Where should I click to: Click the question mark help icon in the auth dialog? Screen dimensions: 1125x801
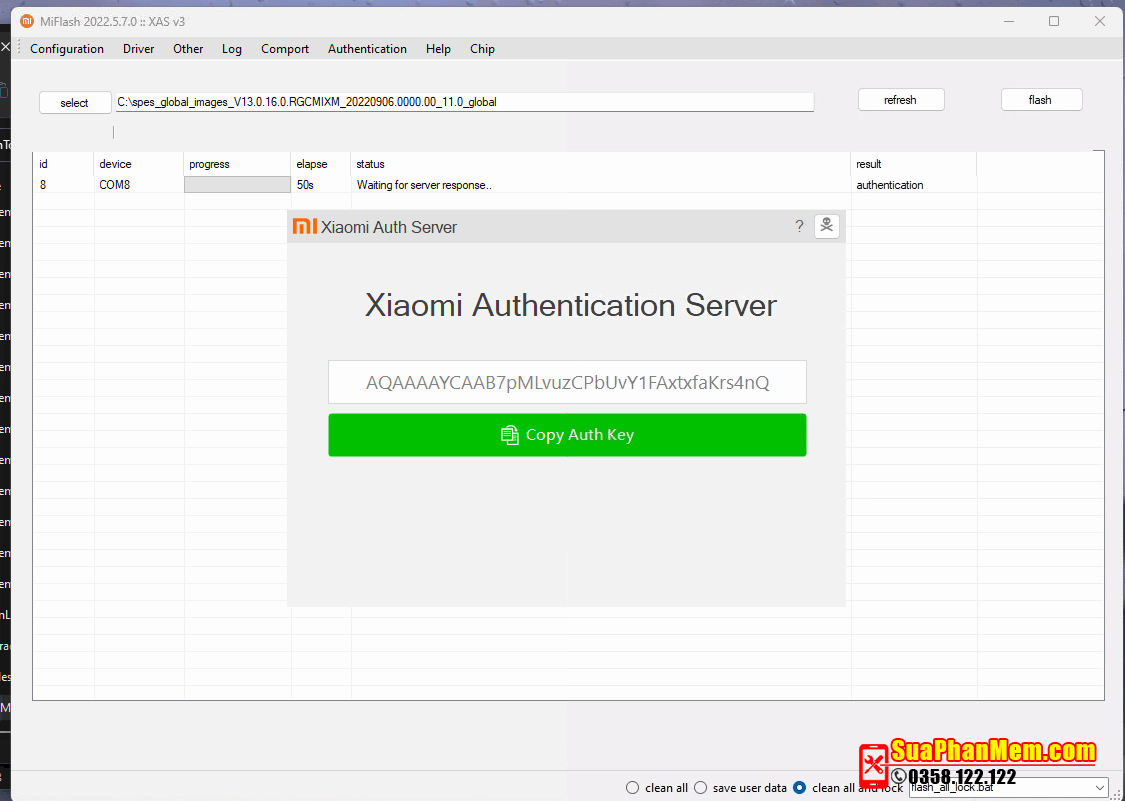tap(799, 226)
